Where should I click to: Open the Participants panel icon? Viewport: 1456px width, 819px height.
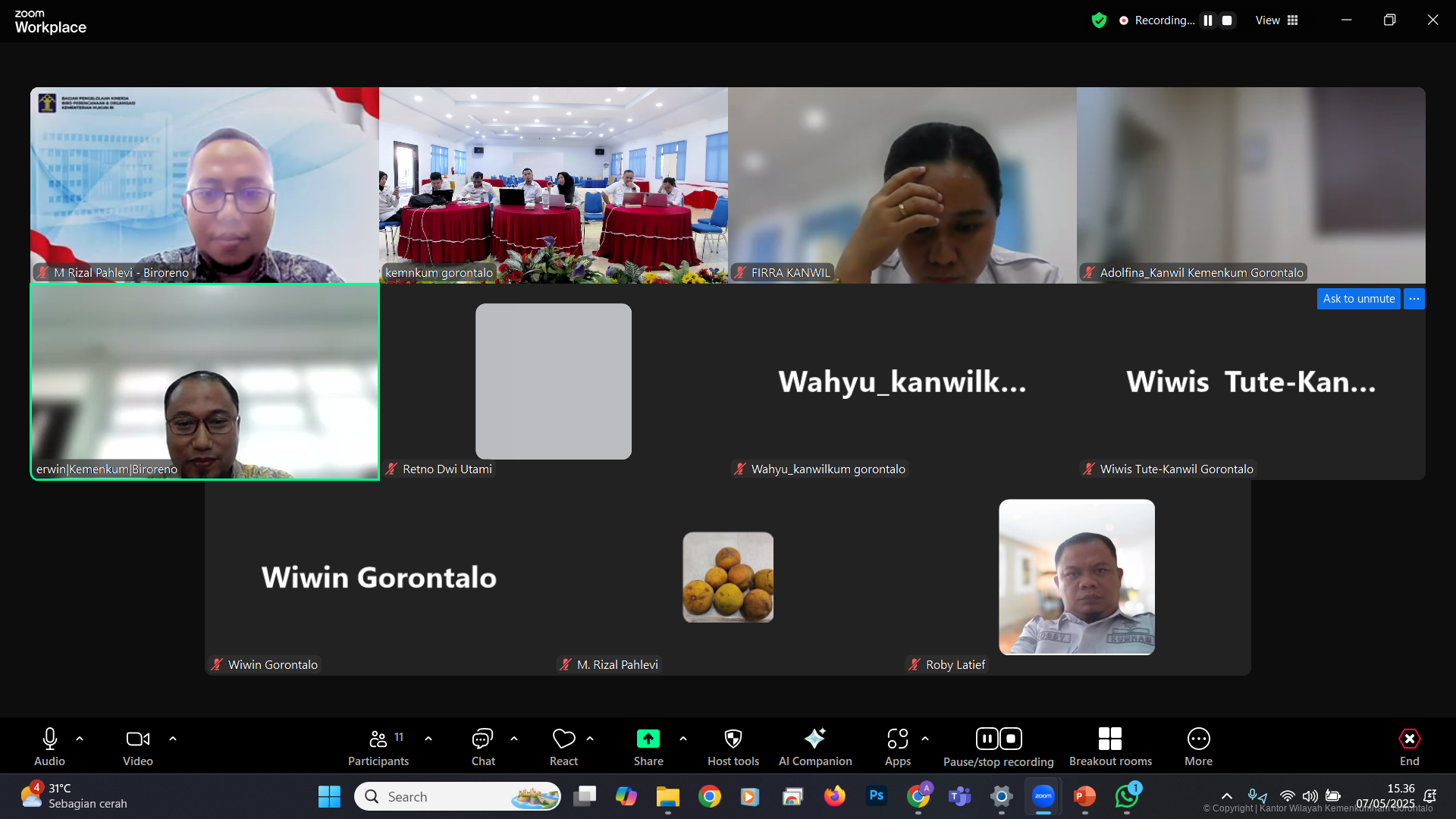[378, 739]
